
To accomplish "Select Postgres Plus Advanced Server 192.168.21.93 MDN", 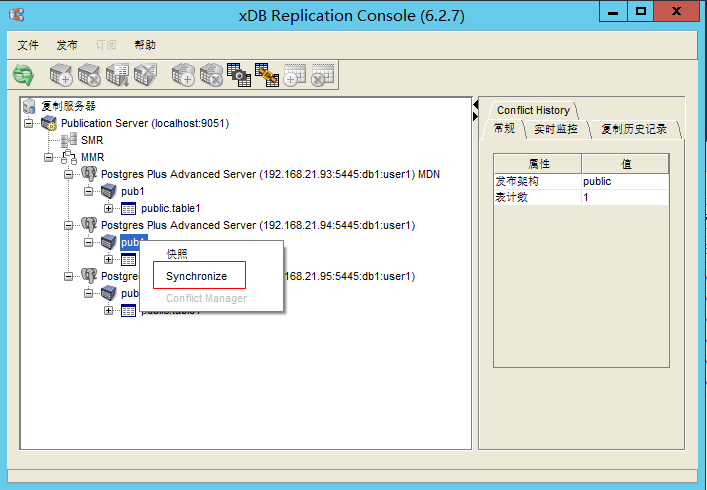I will (270, 174).
